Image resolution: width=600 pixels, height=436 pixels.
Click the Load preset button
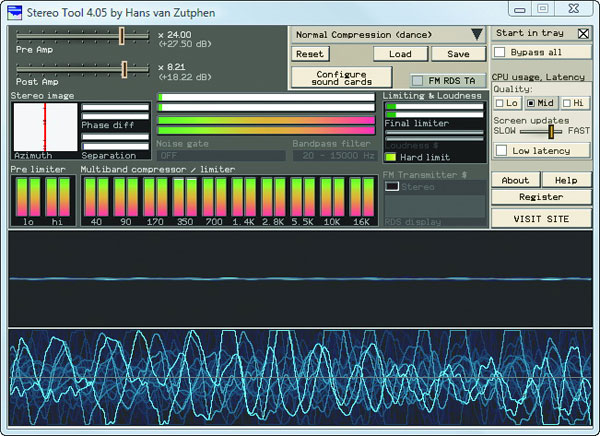[400, 54]
